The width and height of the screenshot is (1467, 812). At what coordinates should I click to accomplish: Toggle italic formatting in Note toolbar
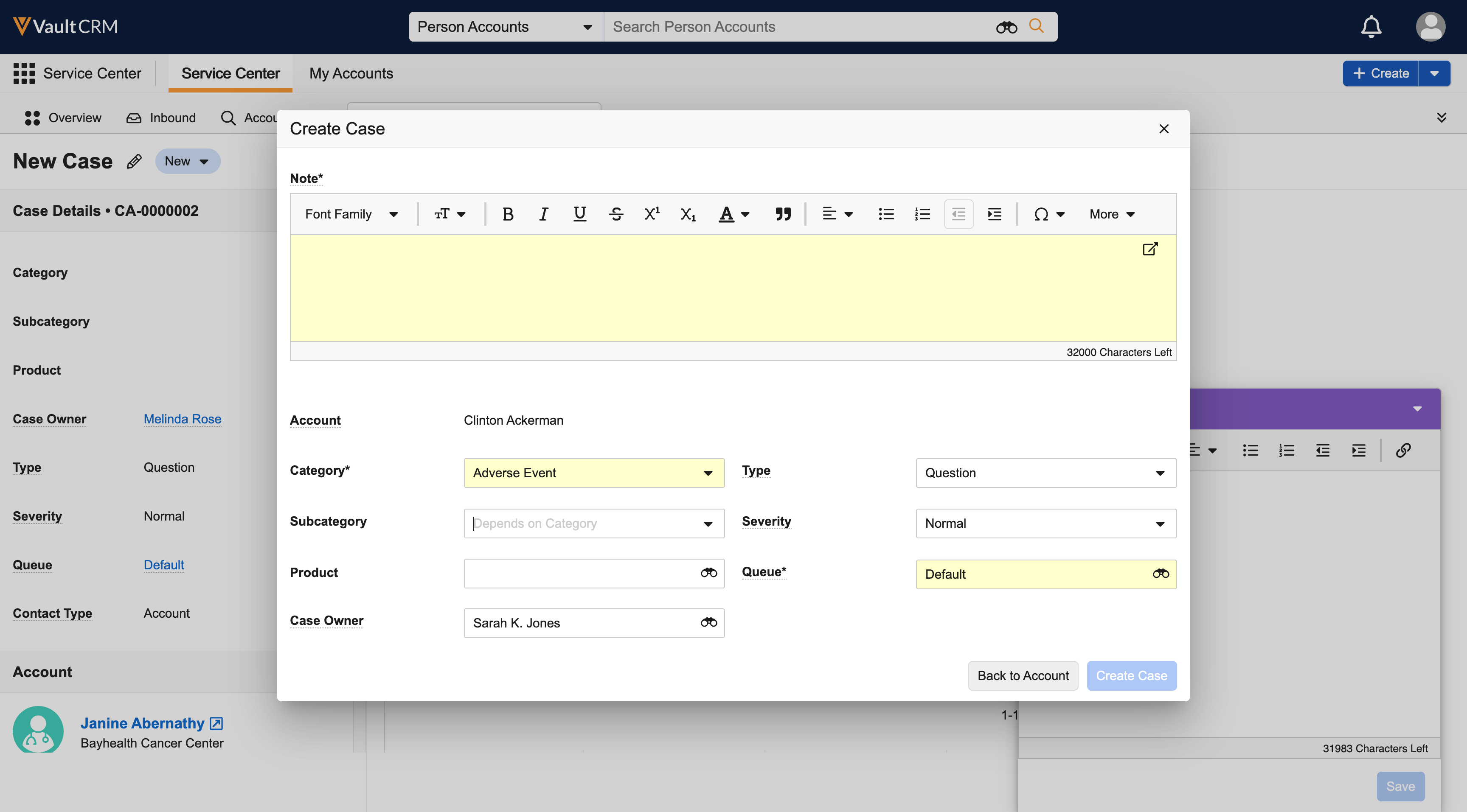(543, 214)
